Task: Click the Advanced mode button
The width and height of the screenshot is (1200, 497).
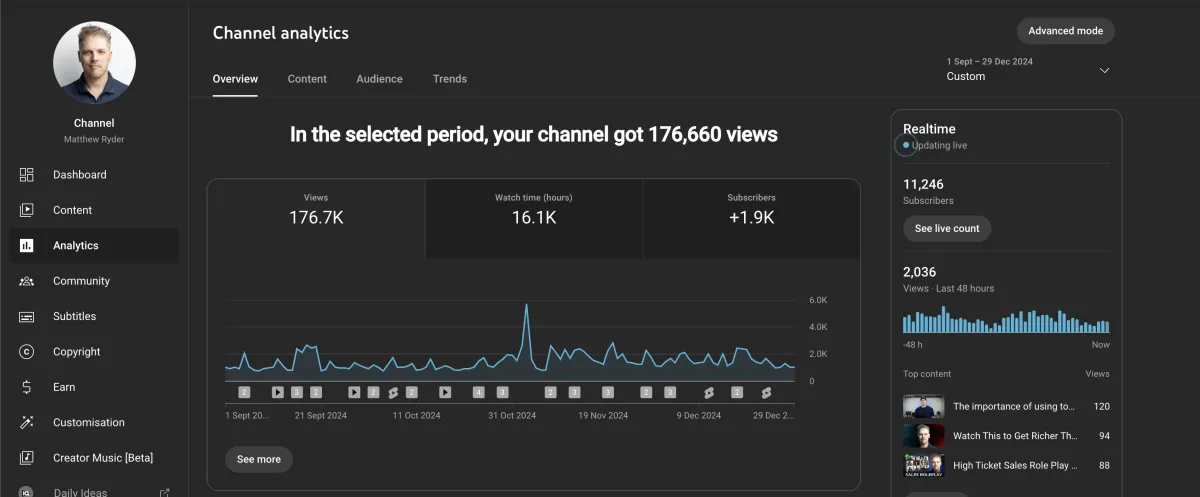Action: point(1065,31)
